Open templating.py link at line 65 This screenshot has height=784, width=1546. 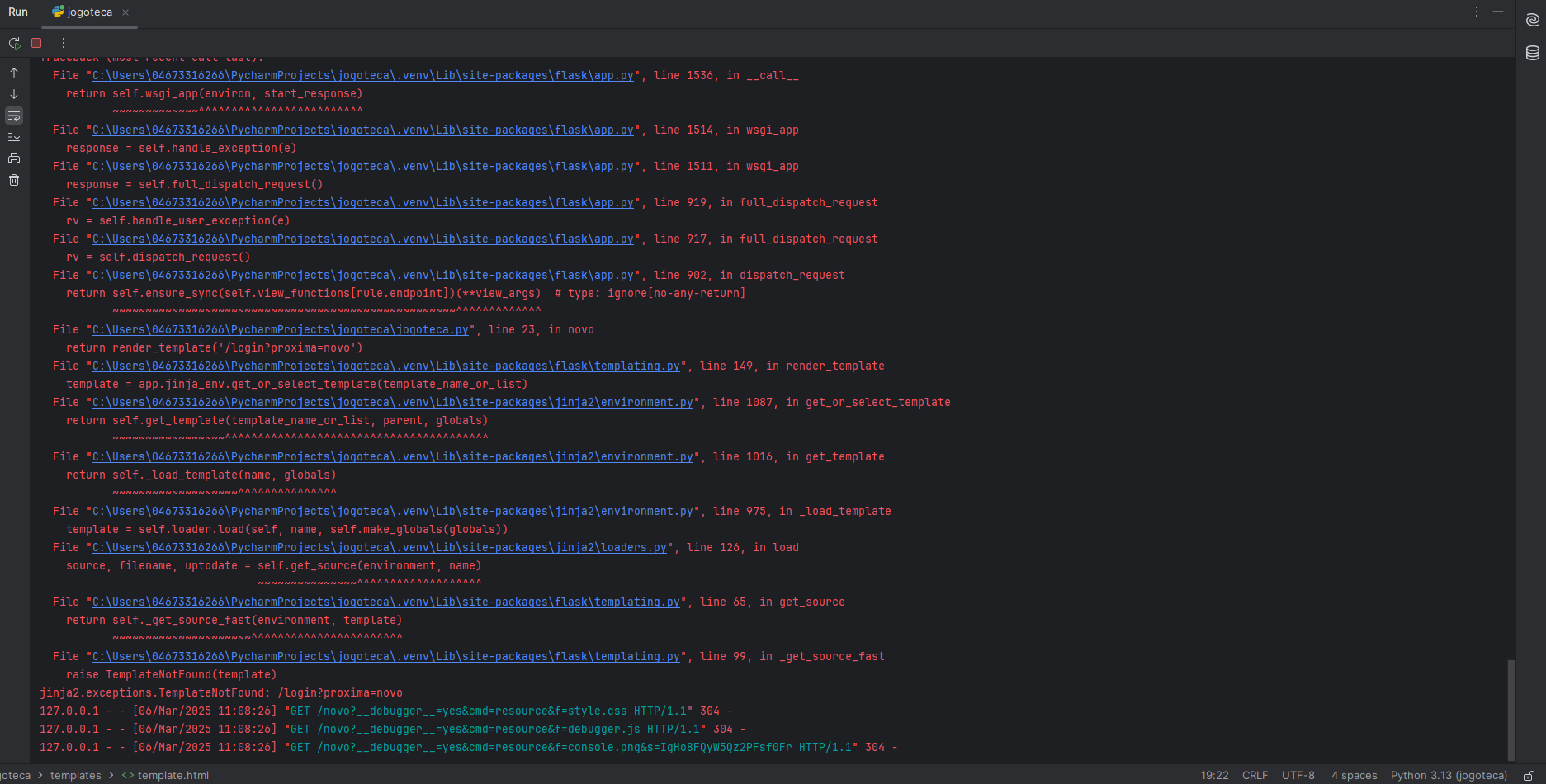click(x=386, y=602)
